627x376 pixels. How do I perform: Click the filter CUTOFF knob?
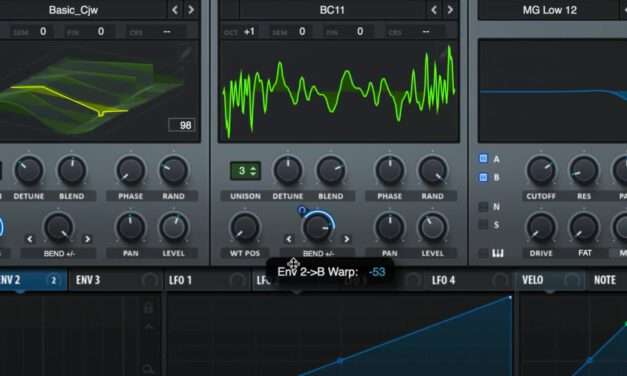(541, 170)
